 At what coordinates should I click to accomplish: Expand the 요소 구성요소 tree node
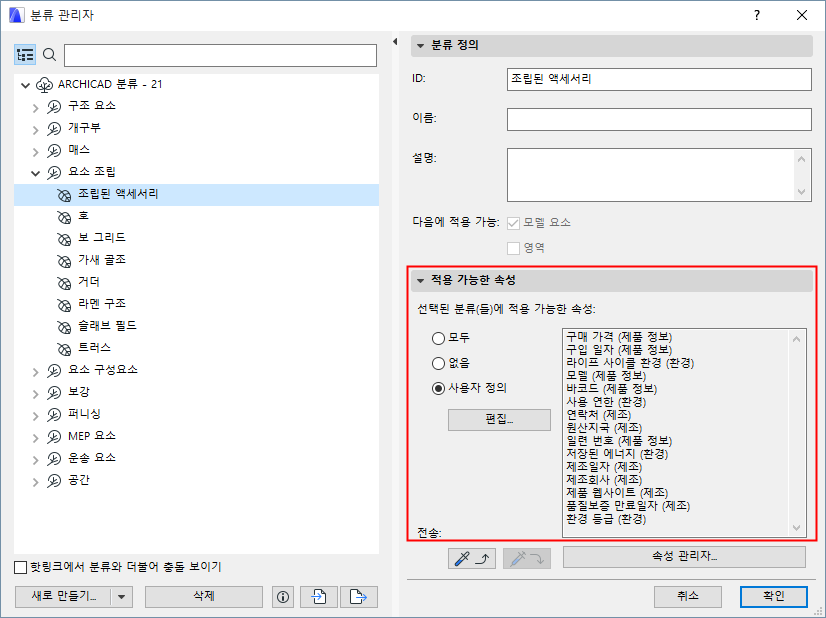pyautogui.click(x=35, y=372)
